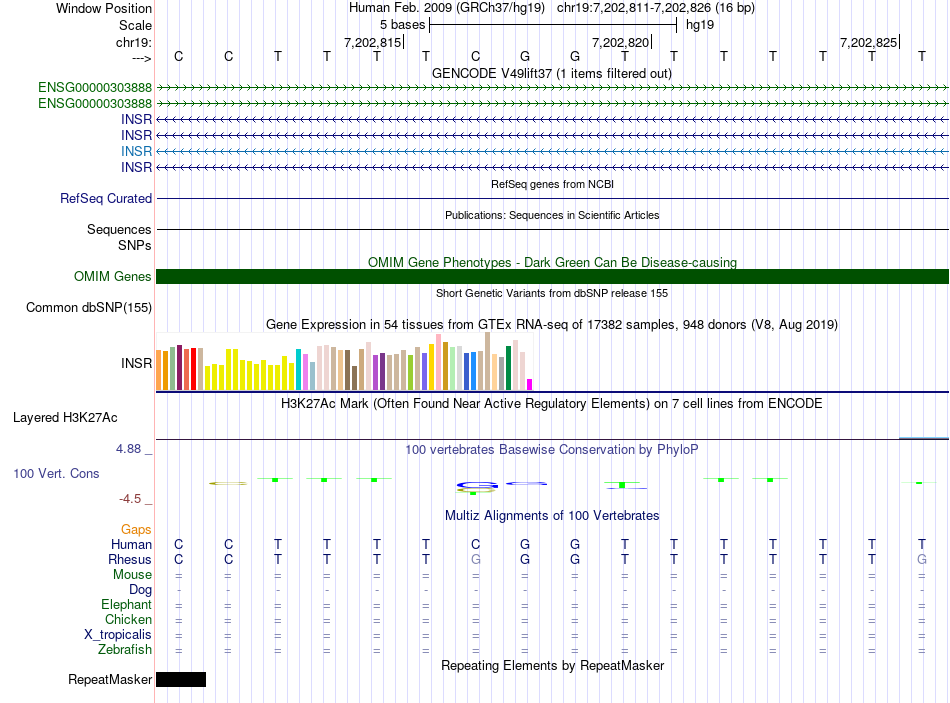The image size is (950, 703).
Task: Click the 'chr19:' ruler label
Action: click(x=134, y=42)
